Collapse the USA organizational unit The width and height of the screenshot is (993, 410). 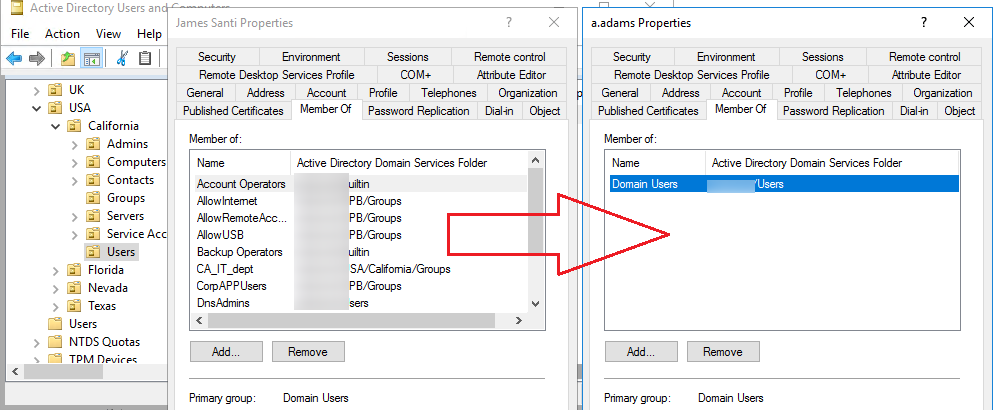click(x=37, y=108)
